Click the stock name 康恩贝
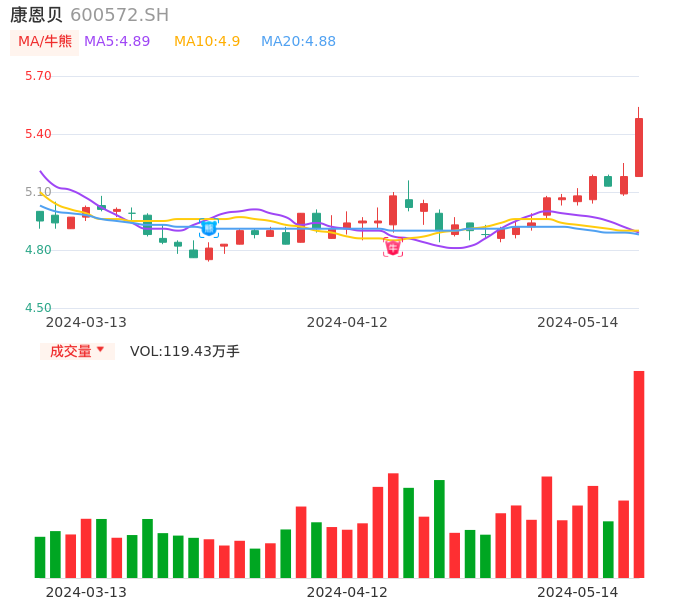The image size is (686, 606). pos(36,15)
